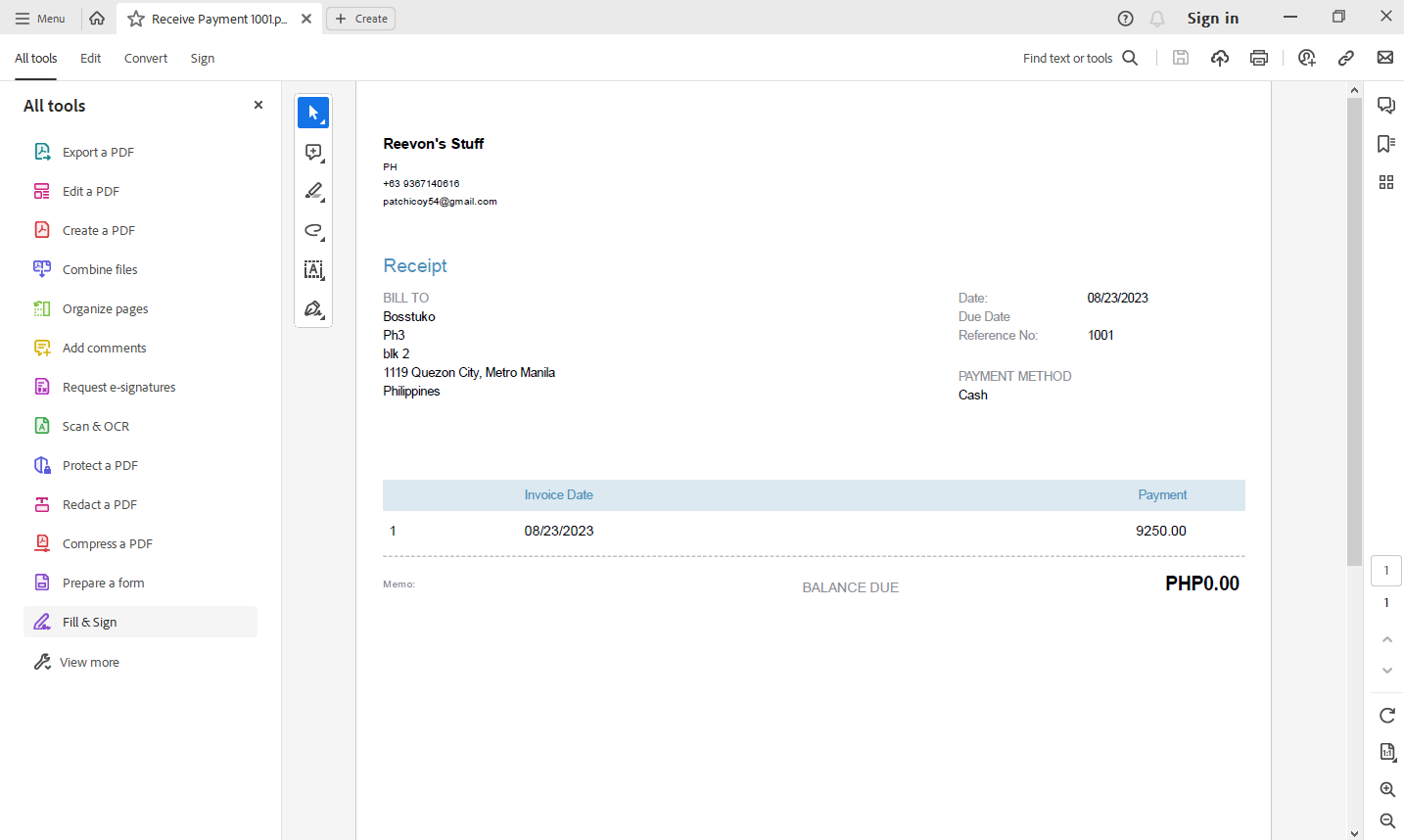The image size is (1404, 840).
Task: Star the Receive Payment document tab
Action: point(136,19)
